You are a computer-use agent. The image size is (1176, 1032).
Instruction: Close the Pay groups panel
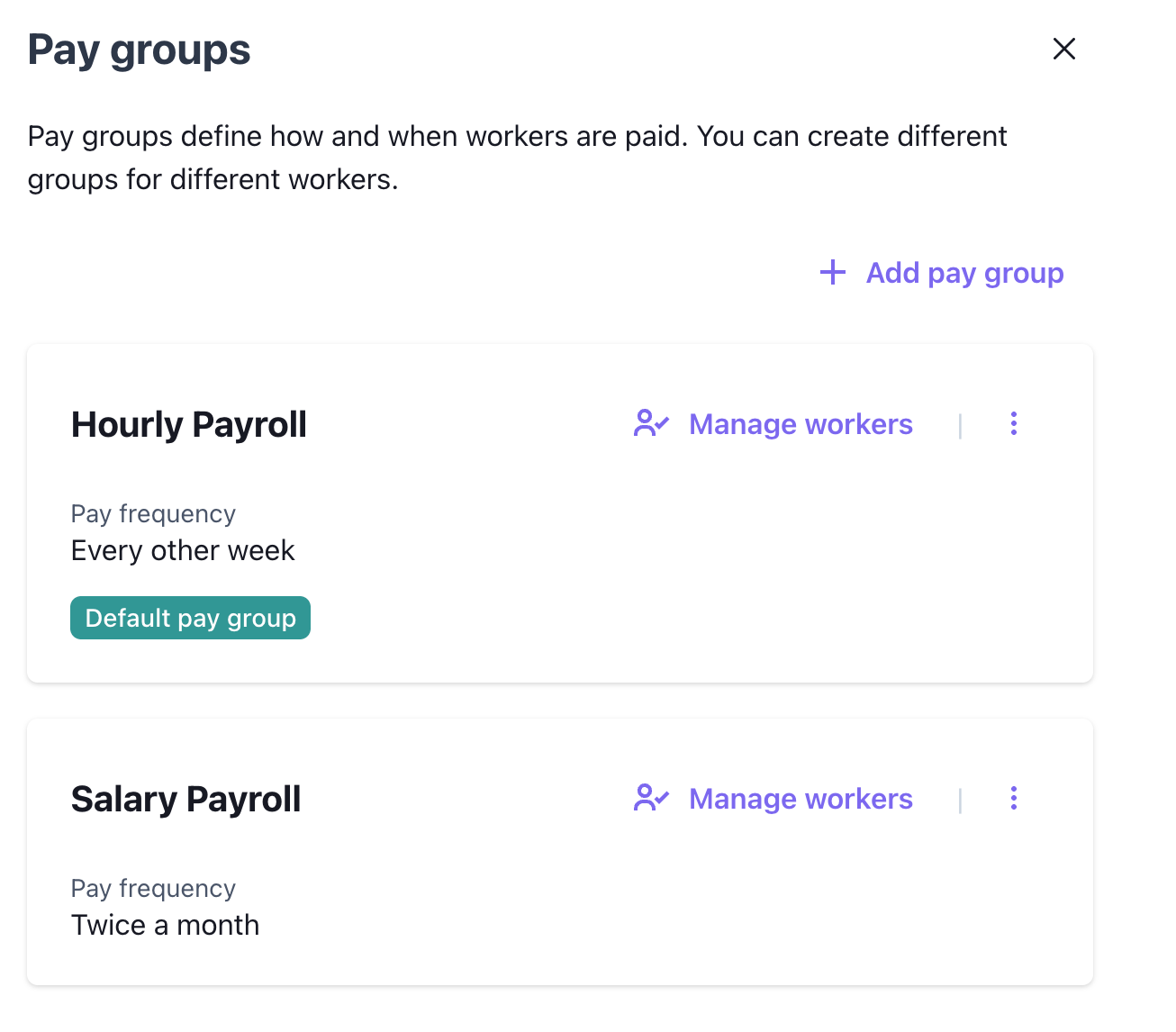[x=1063, y=49]
